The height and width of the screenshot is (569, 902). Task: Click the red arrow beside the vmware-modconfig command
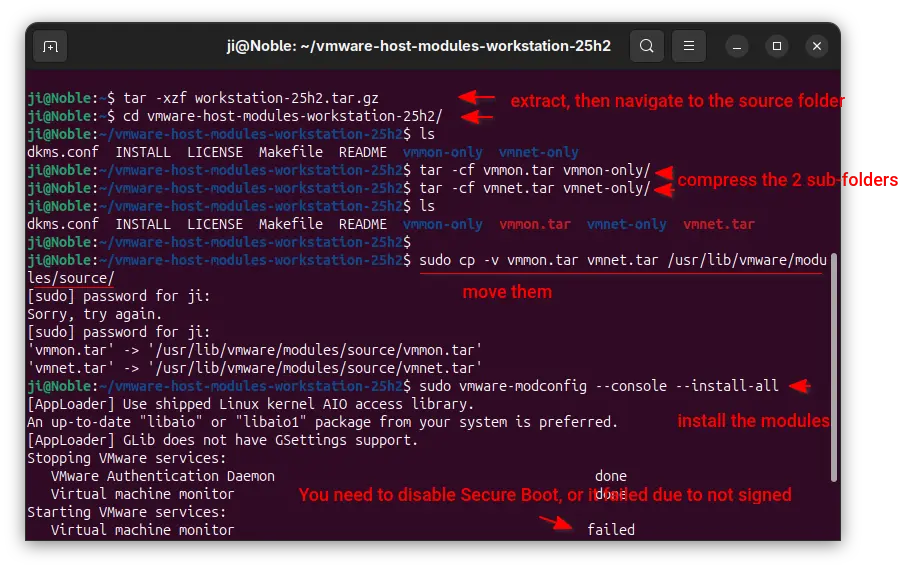click(797, 386)
